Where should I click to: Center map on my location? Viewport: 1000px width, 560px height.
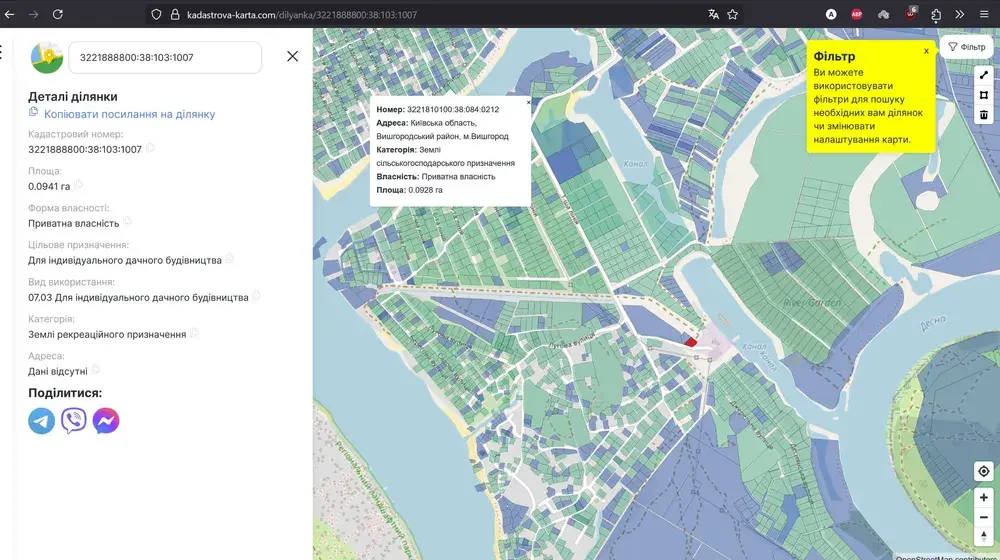tap(984, 471)
